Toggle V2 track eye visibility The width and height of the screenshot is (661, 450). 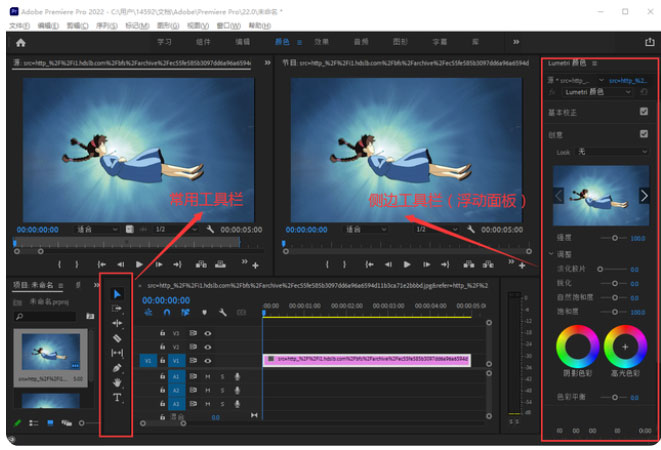click(x=208, y=347)
